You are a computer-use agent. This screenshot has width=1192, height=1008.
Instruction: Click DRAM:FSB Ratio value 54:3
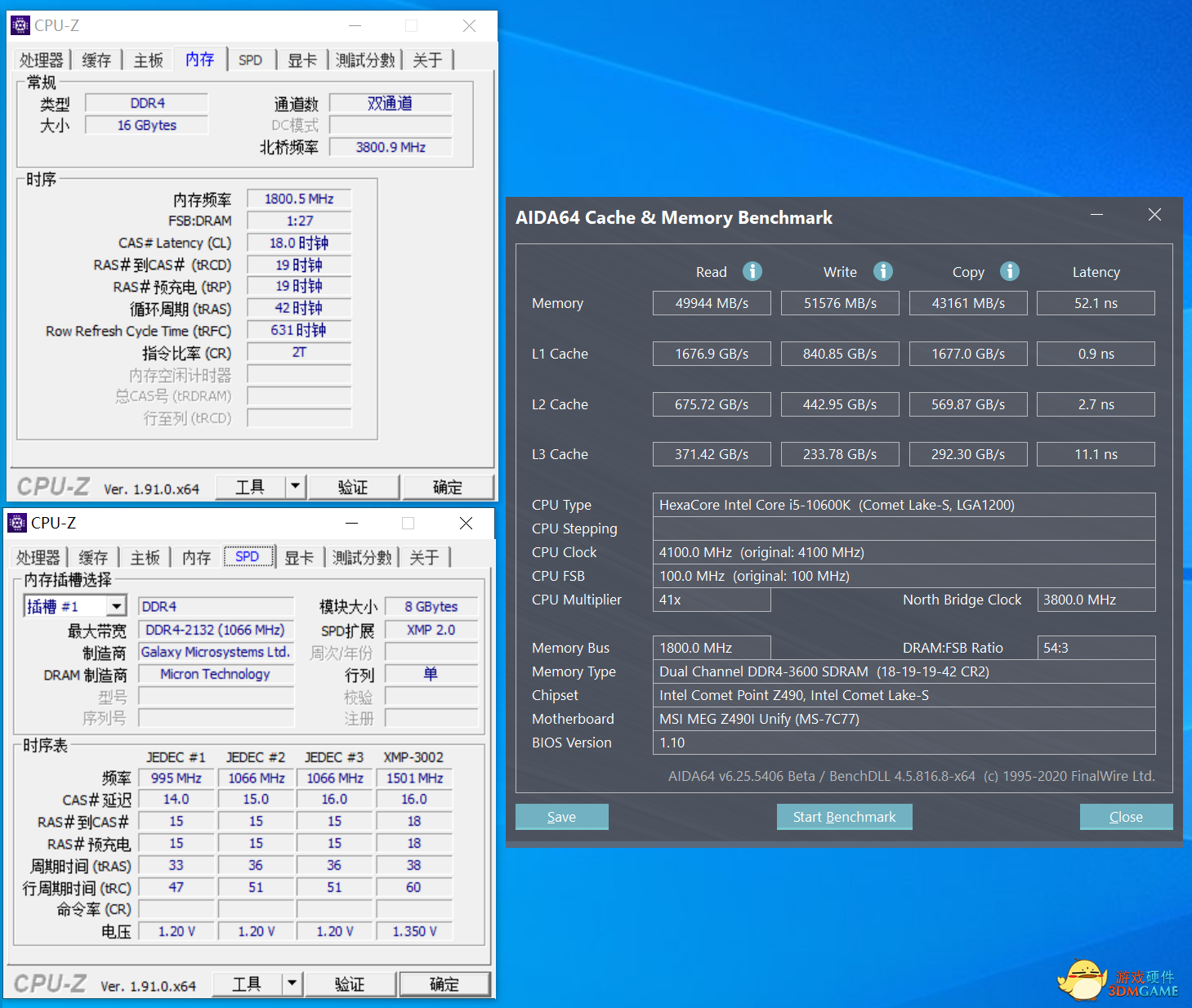click(x=1096, y=648)
